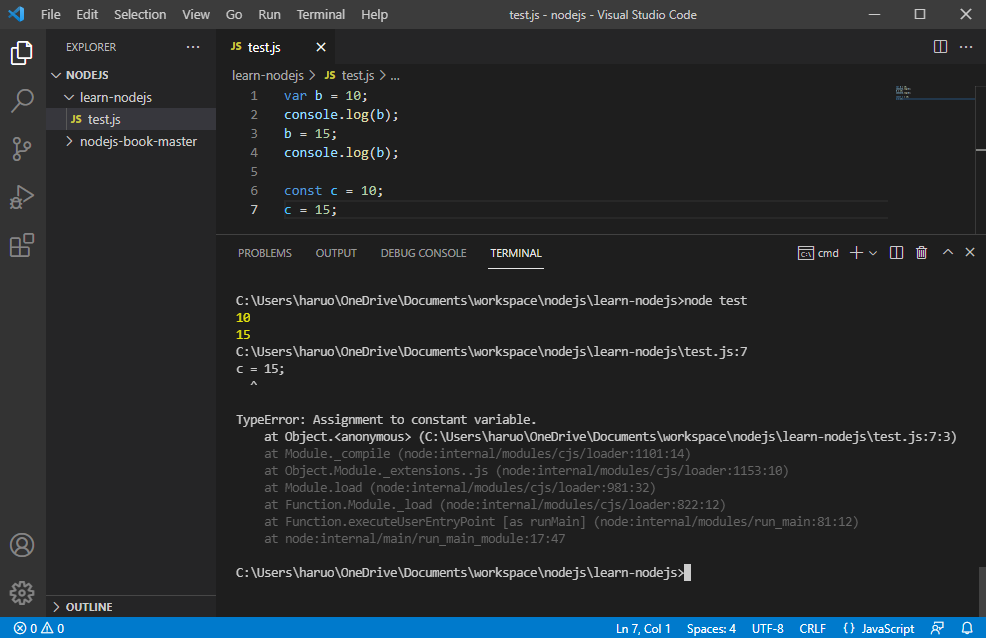Click Ln 7, Col 1 status item
Screen dimensions: 986x638
click(643, 628)
